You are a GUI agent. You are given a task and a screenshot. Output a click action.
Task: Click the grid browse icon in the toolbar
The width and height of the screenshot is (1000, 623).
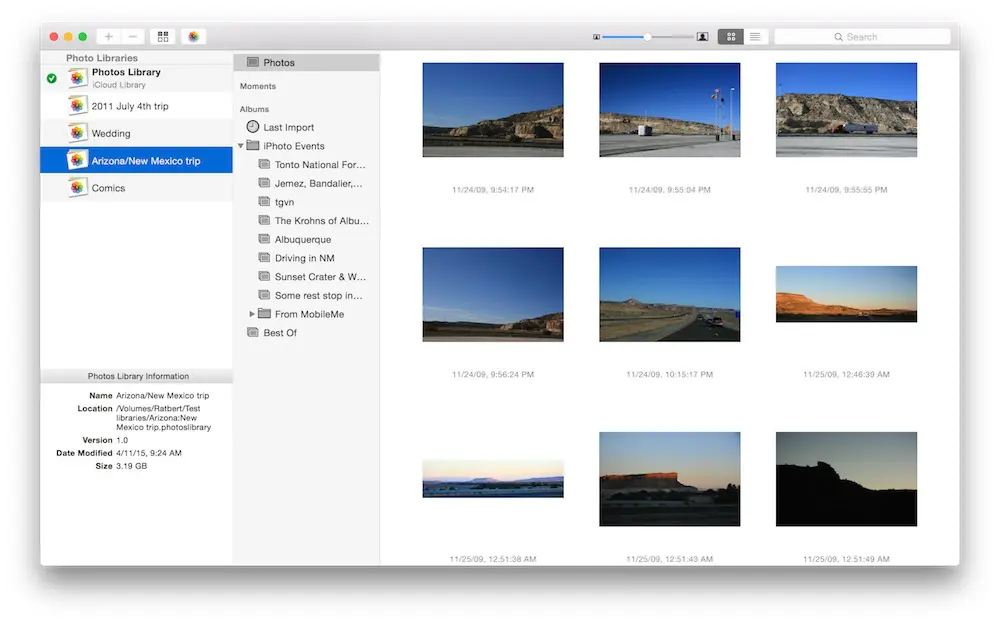click(x=162, y=36)
